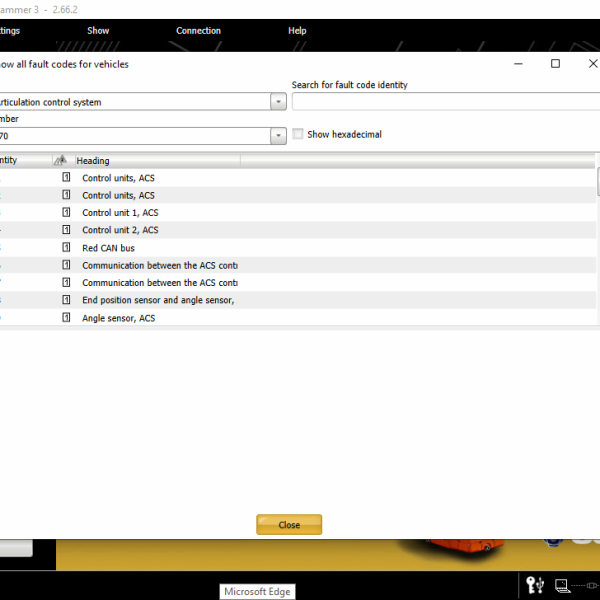Click the info icon beside End position sensor
Viewport: 600px width, 600px height.
point(67,300)
